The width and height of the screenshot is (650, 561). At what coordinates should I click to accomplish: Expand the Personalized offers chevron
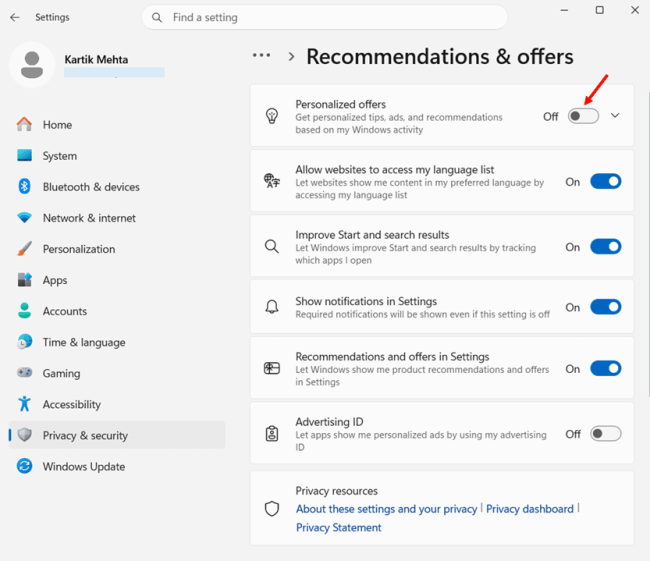pyautogui.click(x=615, y=116)
